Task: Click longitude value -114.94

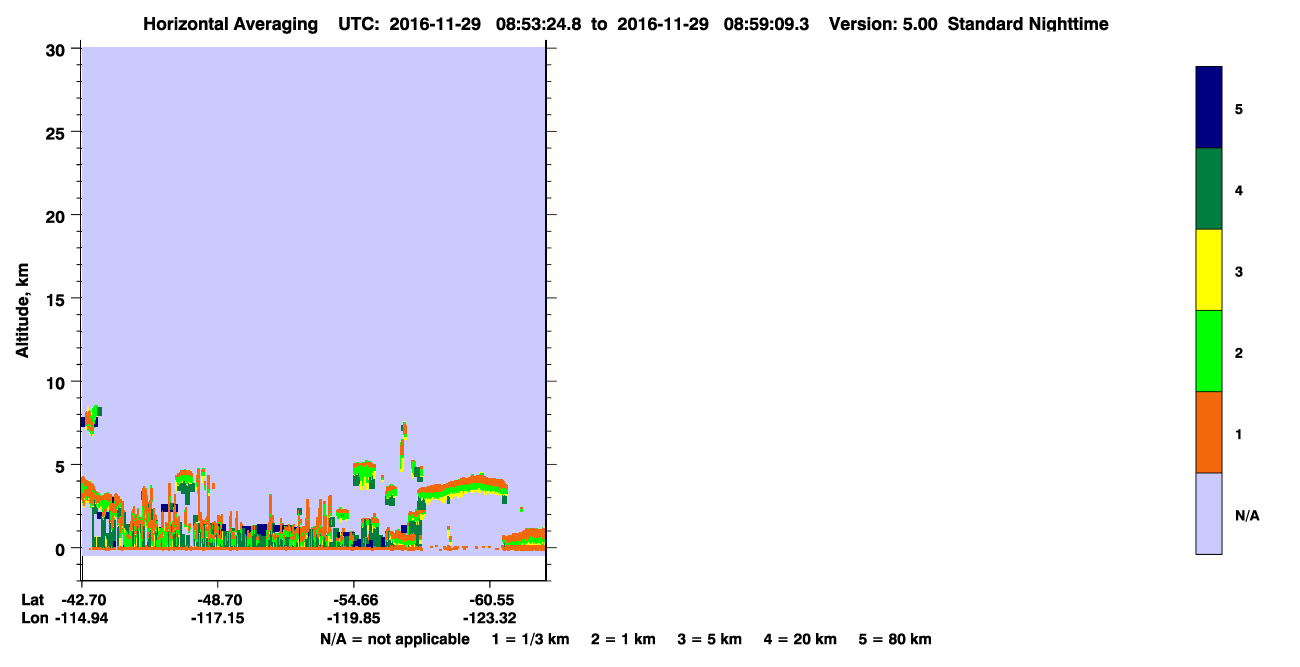Action: click(x=82, y=618)
